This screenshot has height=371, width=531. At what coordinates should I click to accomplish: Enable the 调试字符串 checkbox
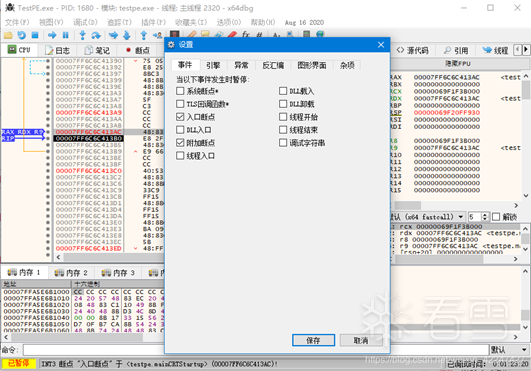coord(283,143)
